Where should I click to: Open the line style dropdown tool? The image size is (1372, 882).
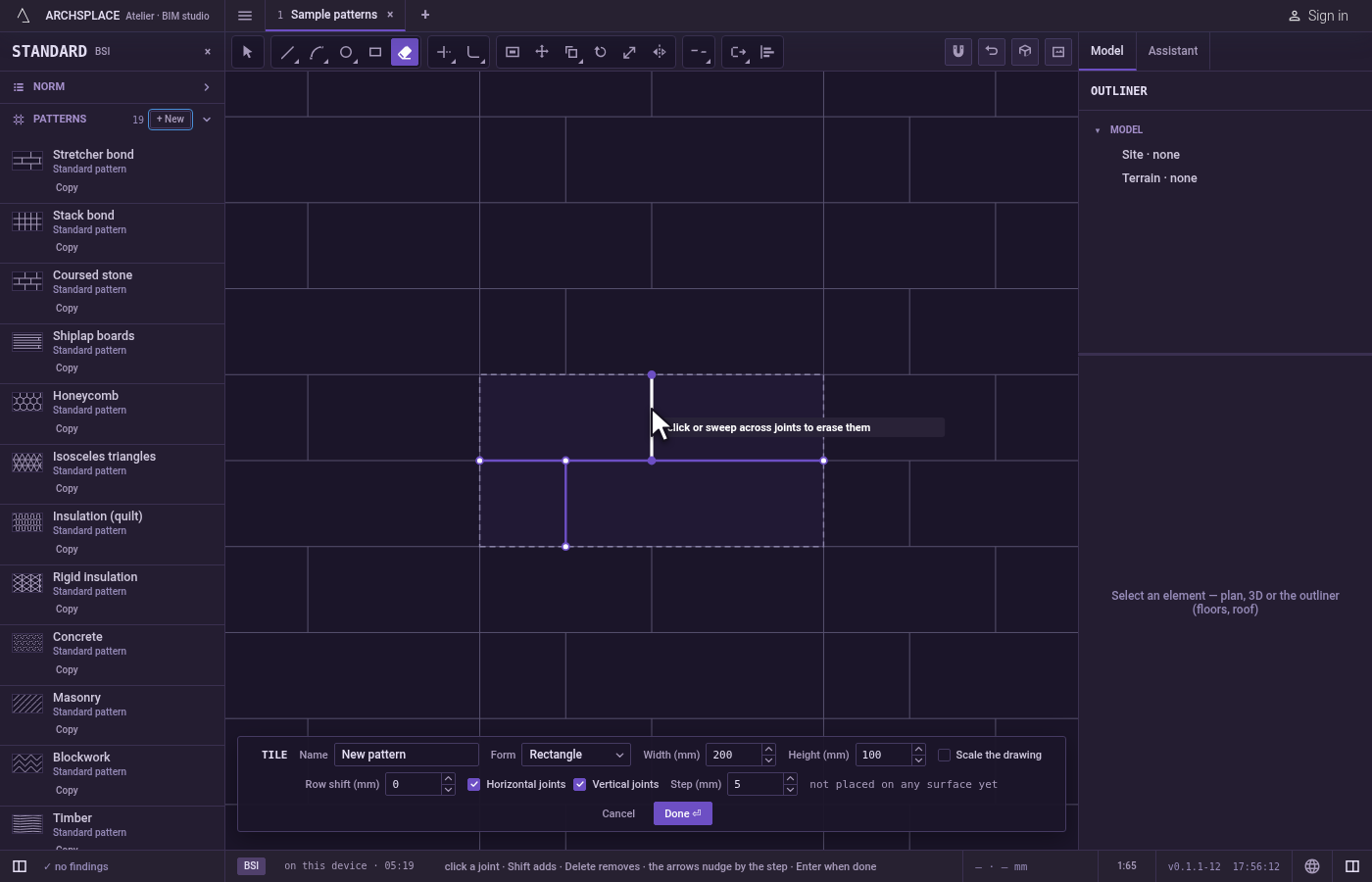(x=698, y=52)
